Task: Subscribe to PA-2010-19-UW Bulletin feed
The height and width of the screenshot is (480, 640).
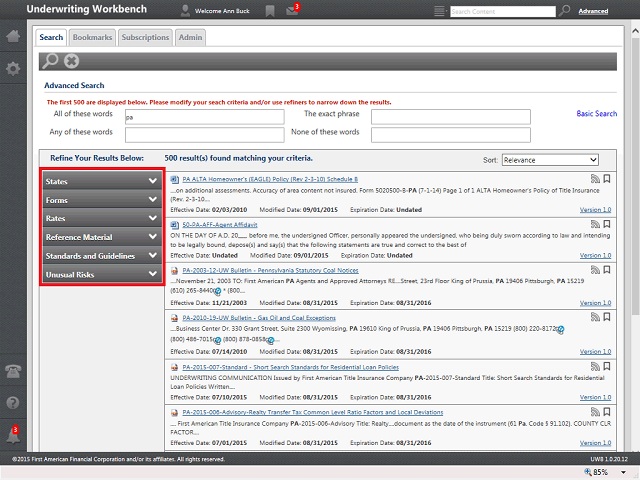Action: tap(595, 317)
